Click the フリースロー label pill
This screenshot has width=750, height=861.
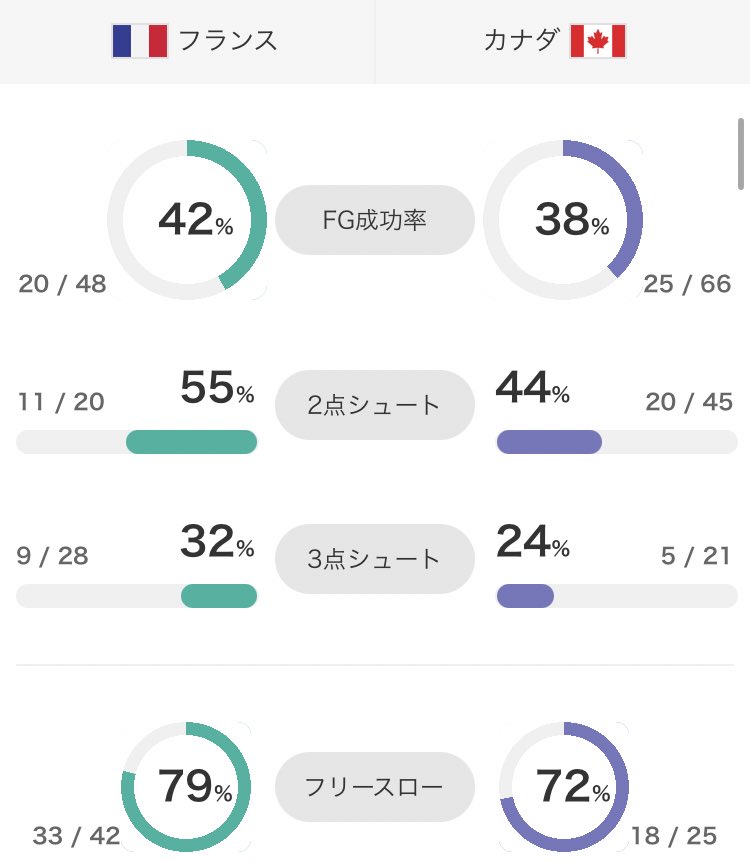coord(375,787)
